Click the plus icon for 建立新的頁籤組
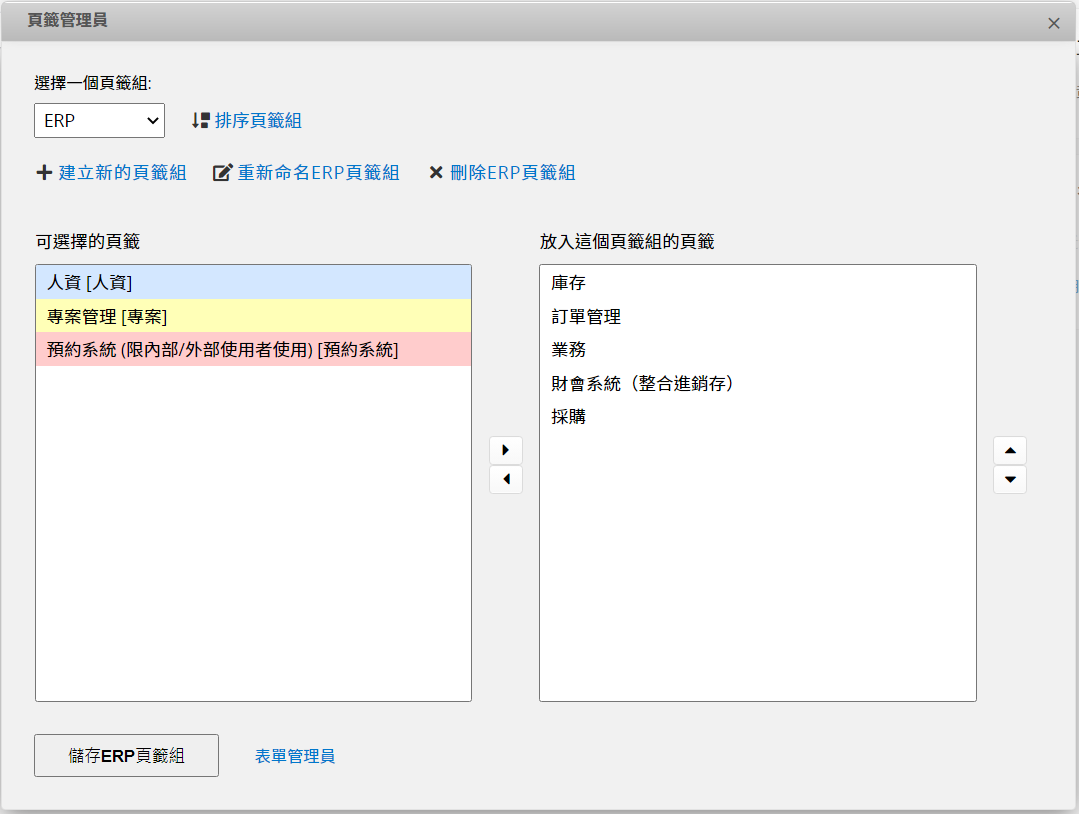1079x814 pixels. pyautogui.click(x=44, y=173)
